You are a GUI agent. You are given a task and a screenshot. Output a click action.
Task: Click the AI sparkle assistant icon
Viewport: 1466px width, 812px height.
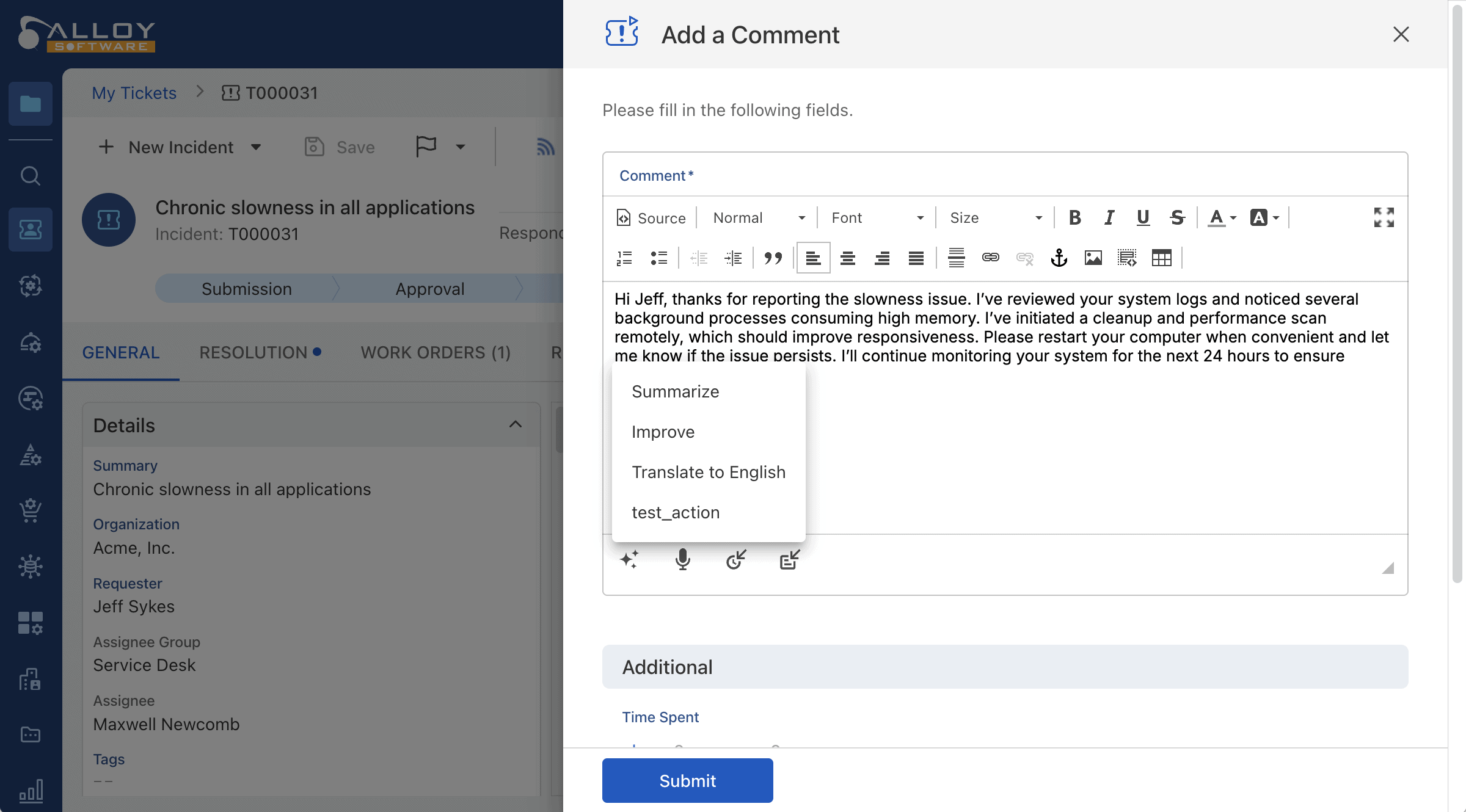[x=629, y=559]
